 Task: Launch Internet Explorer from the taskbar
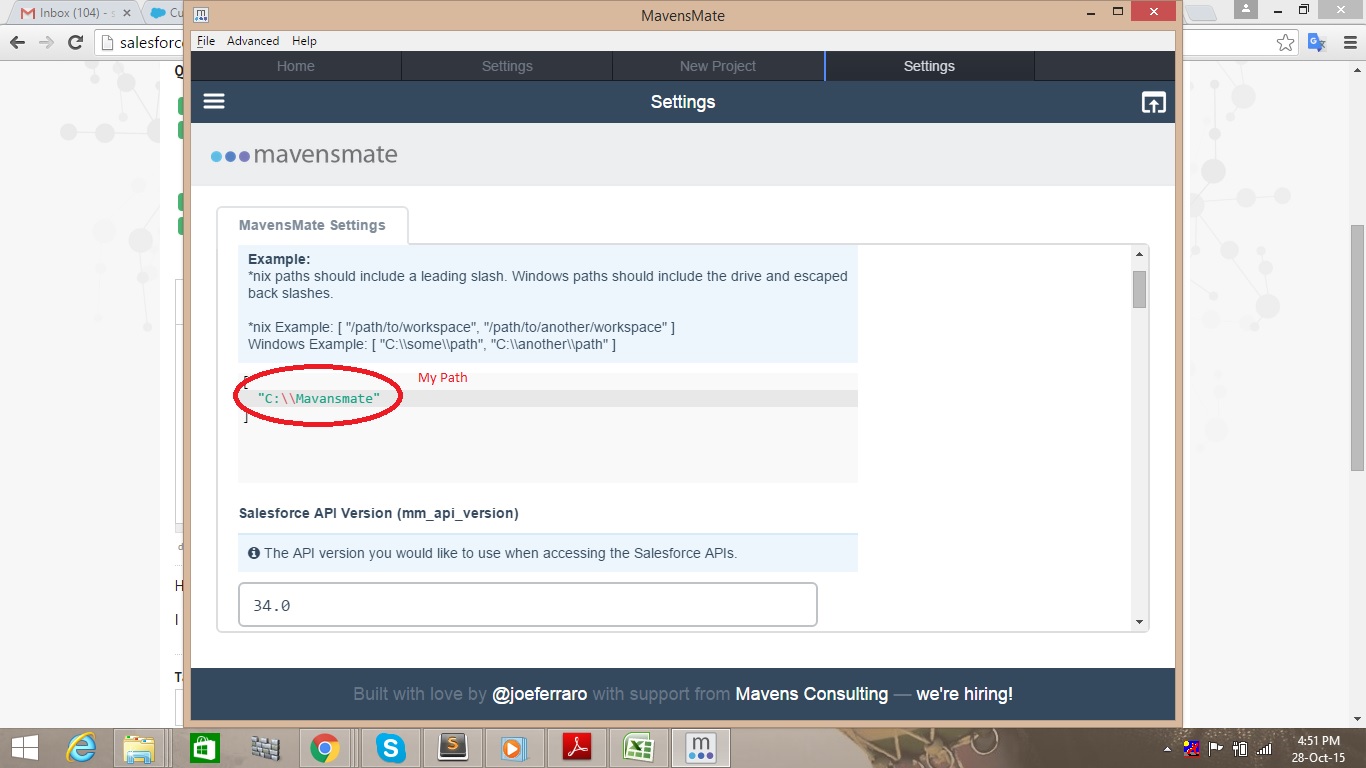[x=81, y=748]
